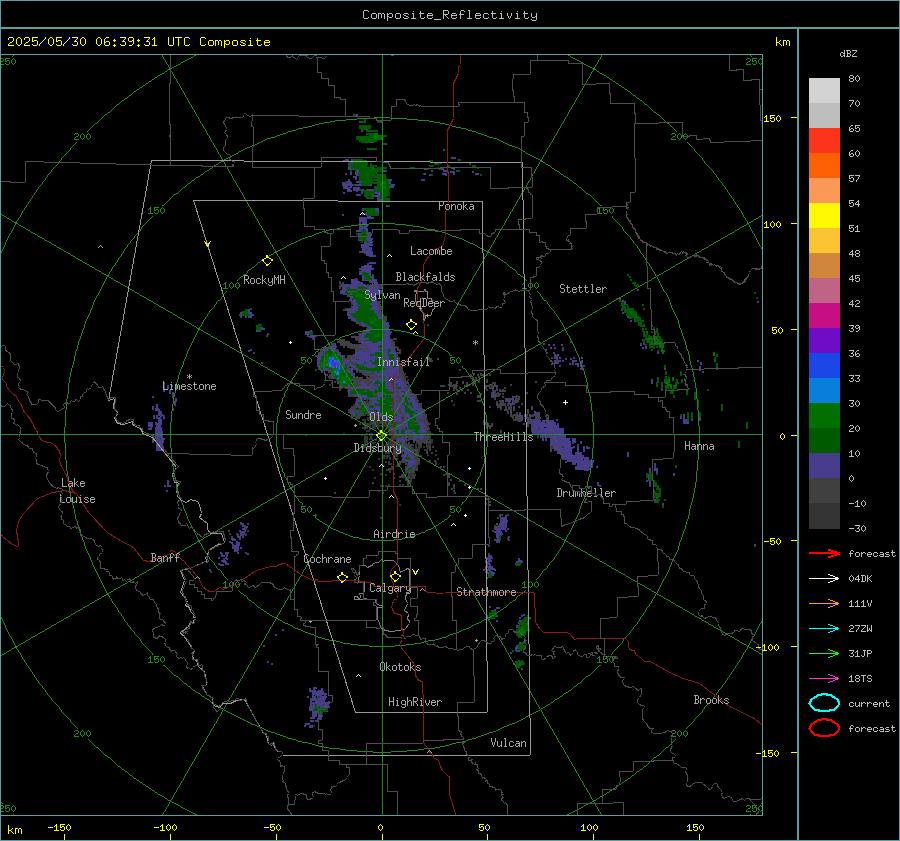Click the light gray swatch between 80 and 70

click(x=824, y=91)
